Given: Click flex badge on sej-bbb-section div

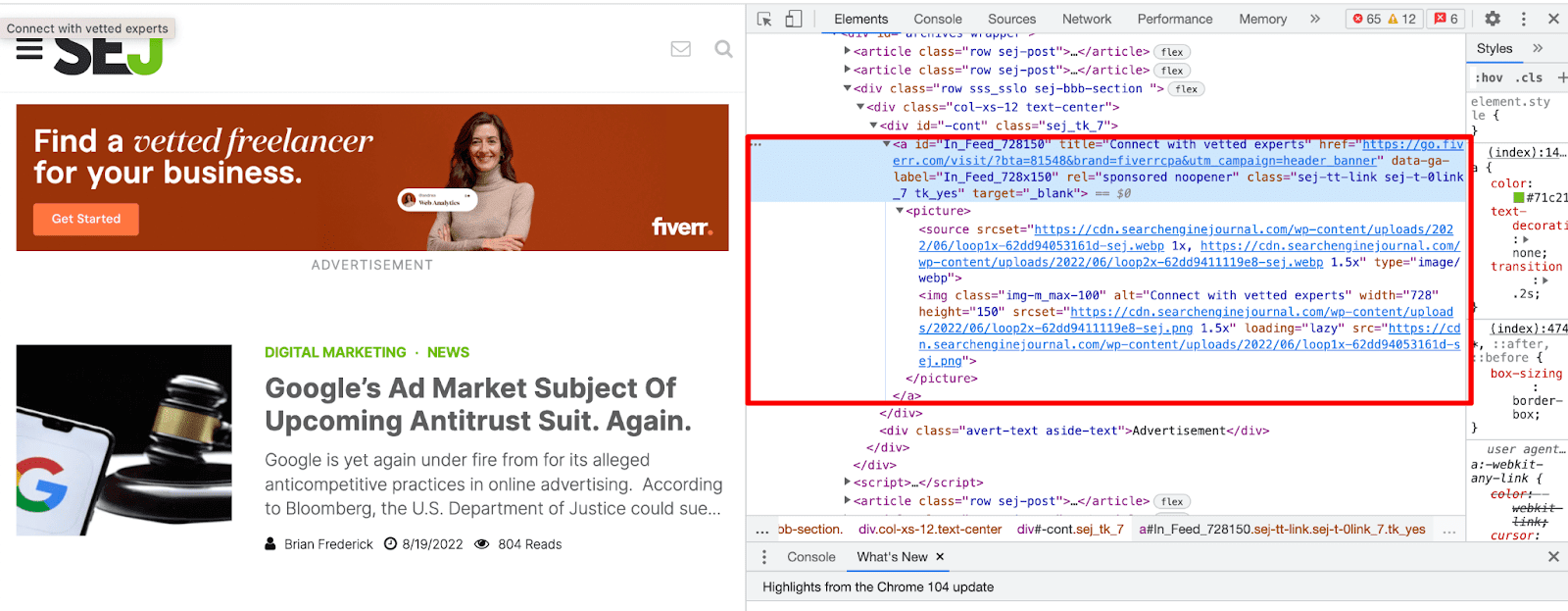Looking at the screenshot, I should click(1187, 89).
